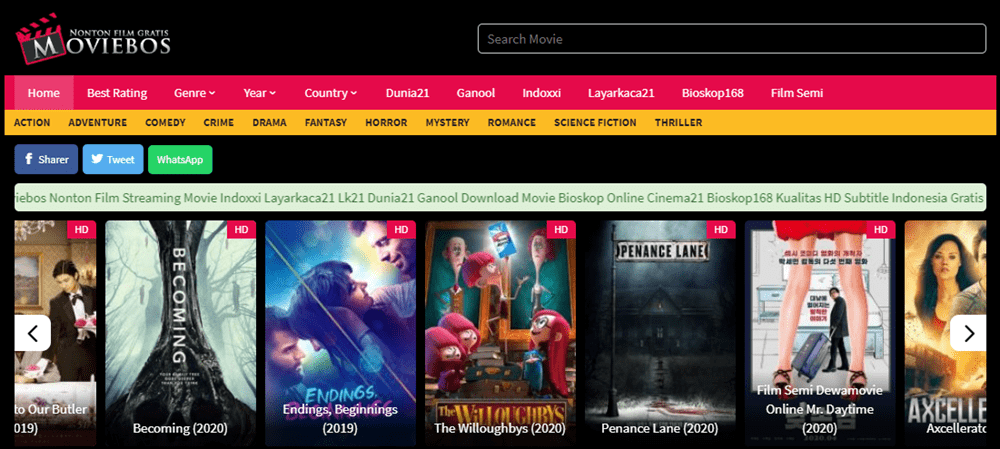This screenshot has width=1000, height=449.
Task: Click the Moviebos clapperboard logo
Action: point(93,41)
